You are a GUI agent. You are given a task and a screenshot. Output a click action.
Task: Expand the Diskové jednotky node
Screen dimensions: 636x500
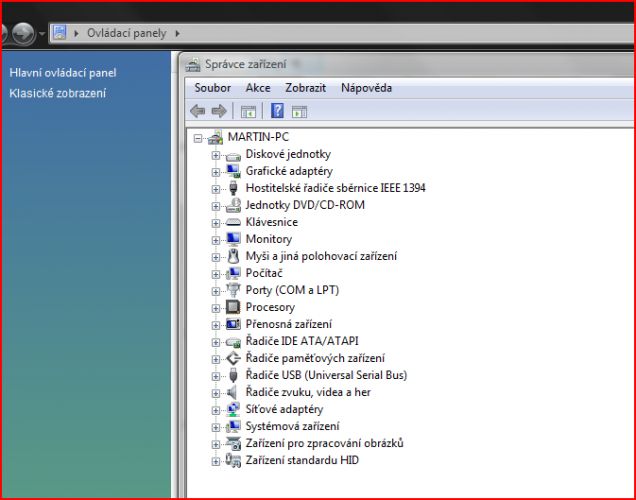(x=216, y=155)
